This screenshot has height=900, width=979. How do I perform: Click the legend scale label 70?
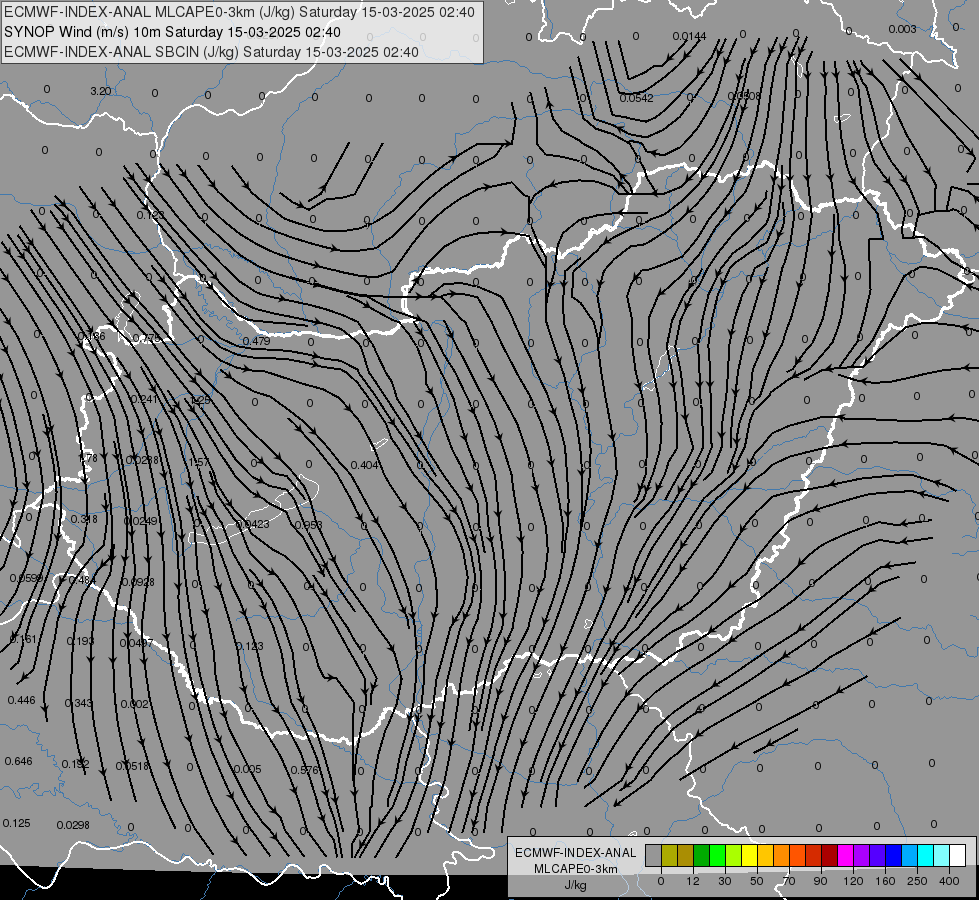click(x=789, y=881)
